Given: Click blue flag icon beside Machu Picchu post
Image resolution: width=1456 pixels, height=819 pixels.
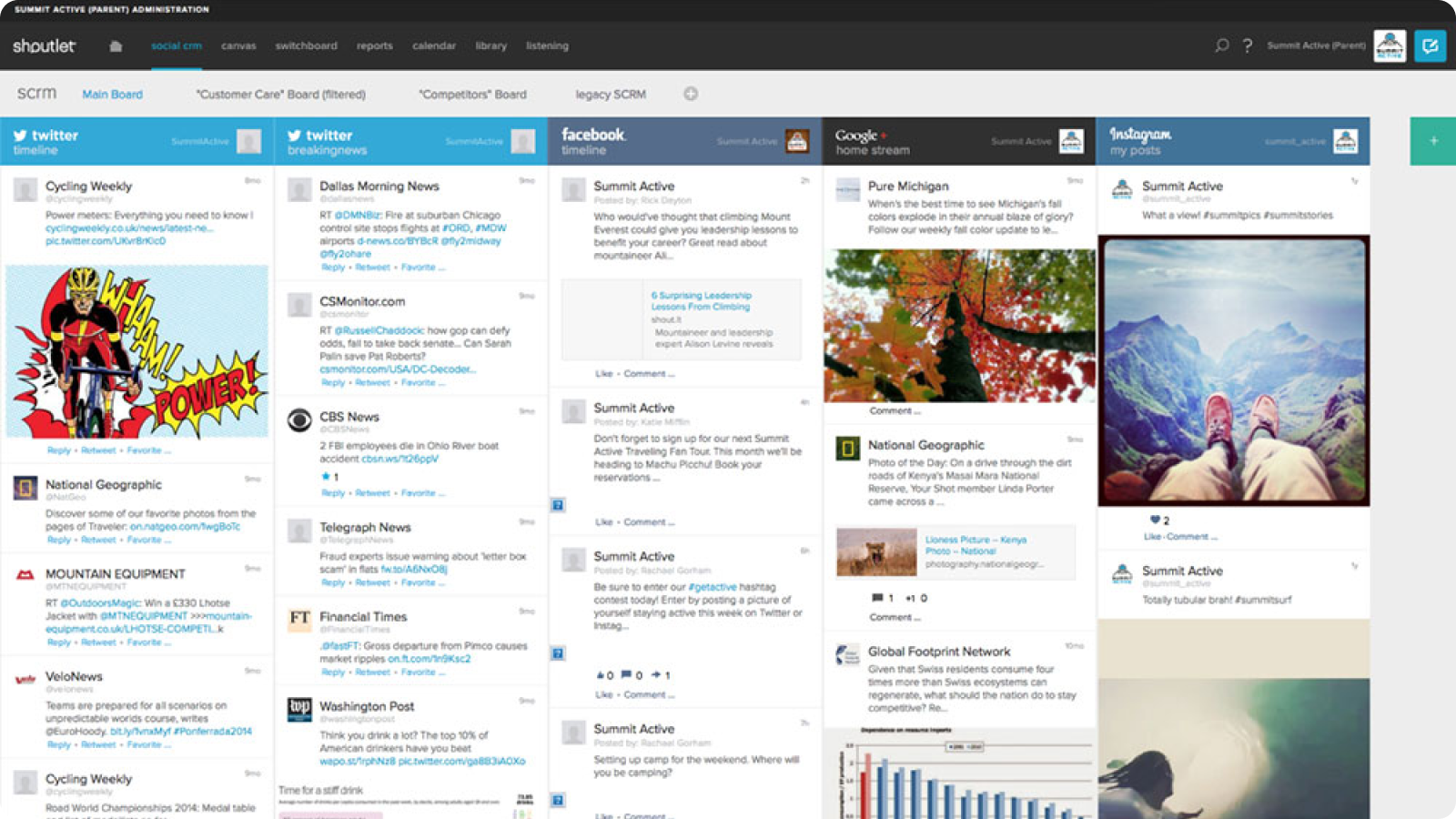Looking at the screenshot, I should (558, 505).
